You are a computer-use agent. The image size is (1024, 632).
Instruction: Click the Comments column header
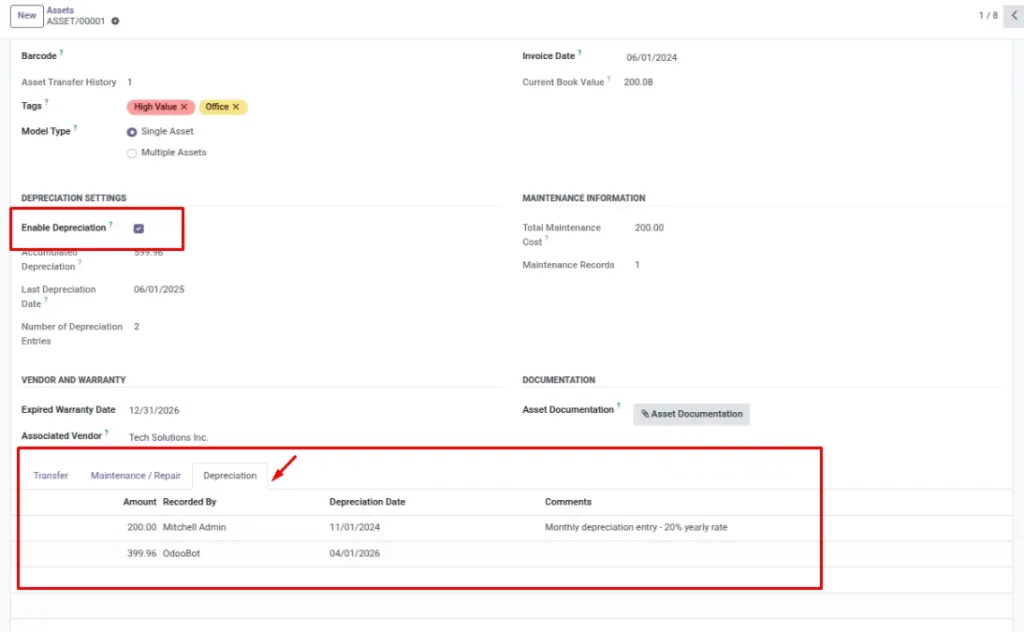[568, 501]
